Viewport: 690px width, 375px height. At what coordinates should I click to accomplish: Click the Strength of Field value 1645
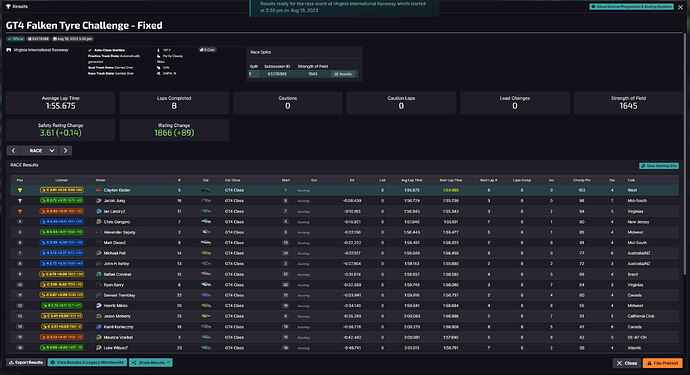[x=628, y=106]
